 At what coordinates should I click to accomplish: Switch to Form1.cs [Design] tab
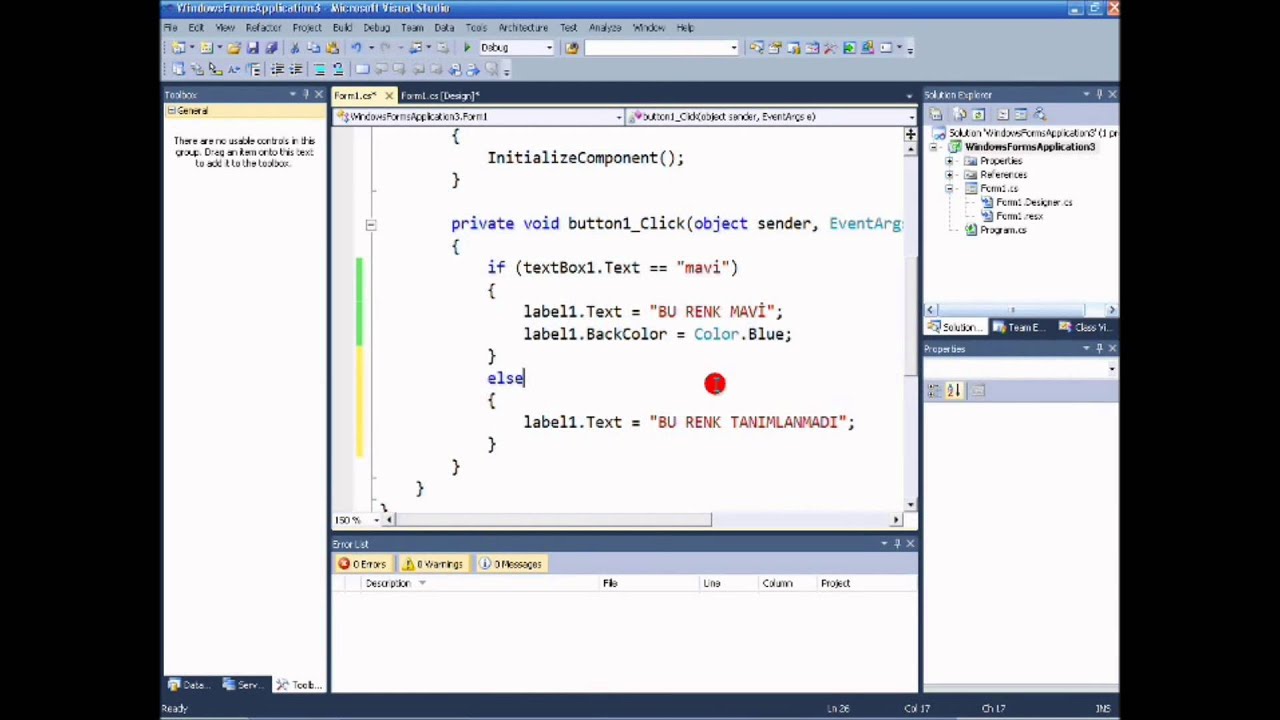point(440,96)
